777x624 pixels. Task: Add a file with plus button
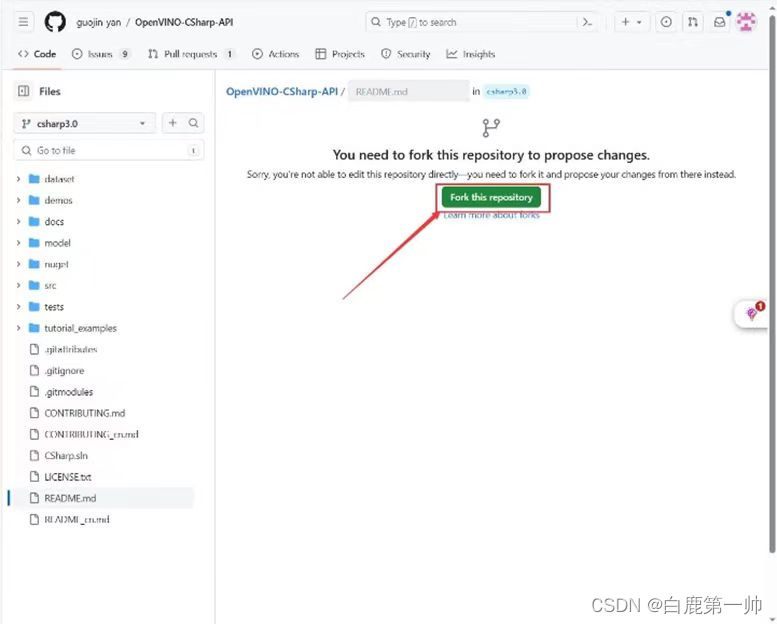[172, 123]
